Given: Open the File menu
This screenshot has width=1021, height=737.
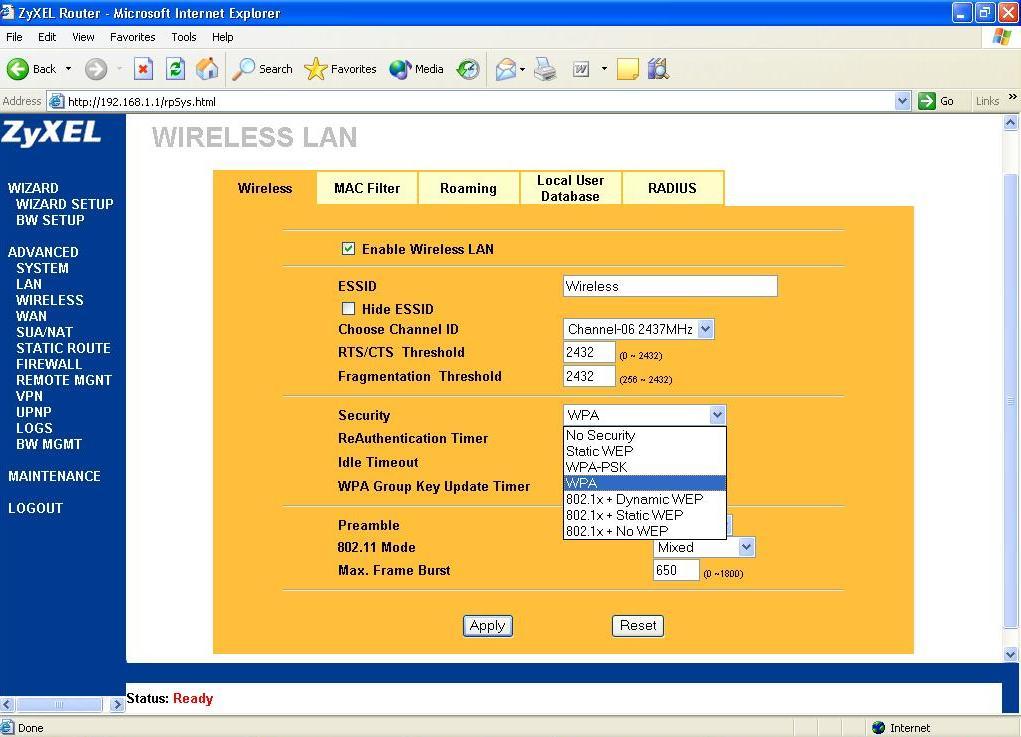Looking at the screenshot, I should pyautogui.click(x=14, y=37).
